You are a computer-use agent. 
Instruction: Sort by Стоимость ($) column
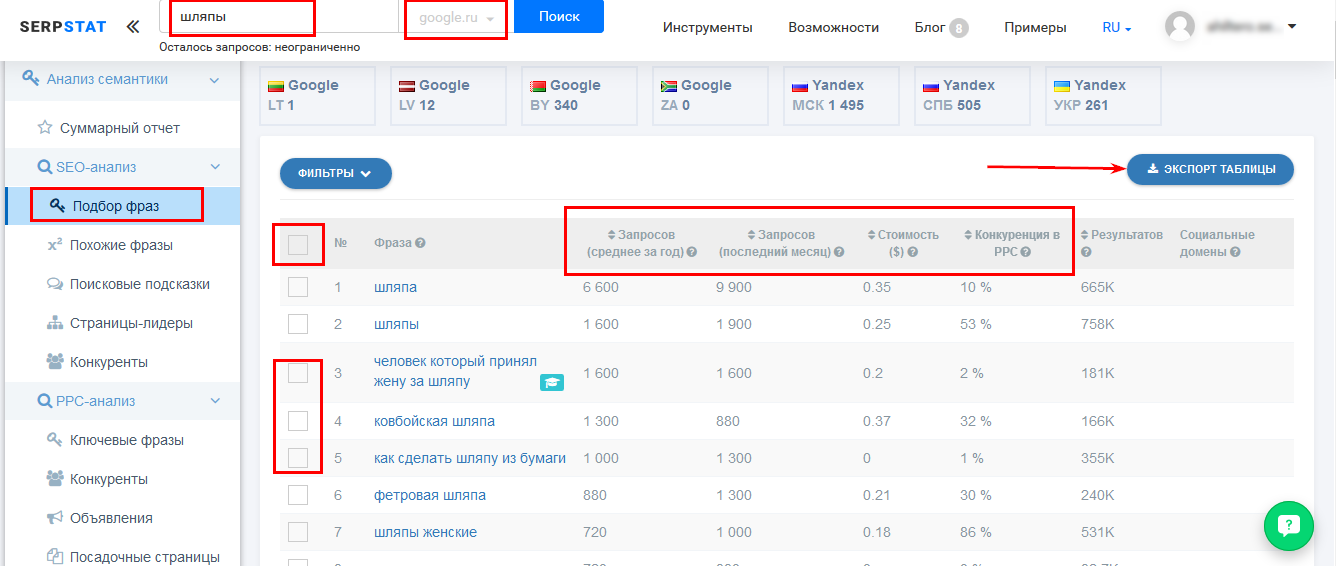pos(903,235)
